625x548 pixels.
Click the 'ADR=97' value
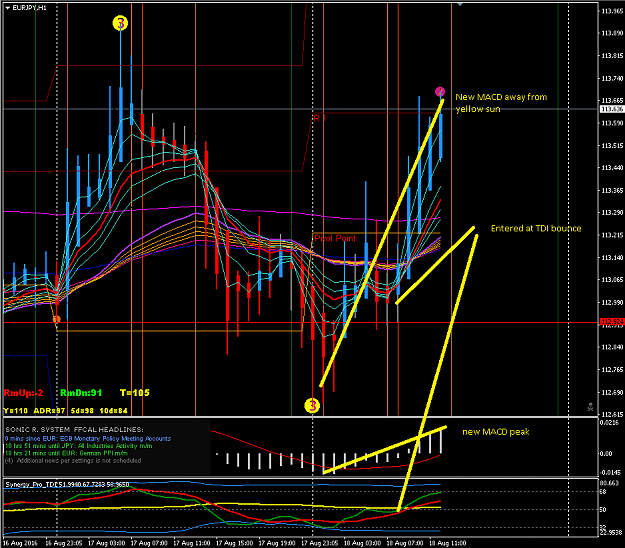click(49, 411)
